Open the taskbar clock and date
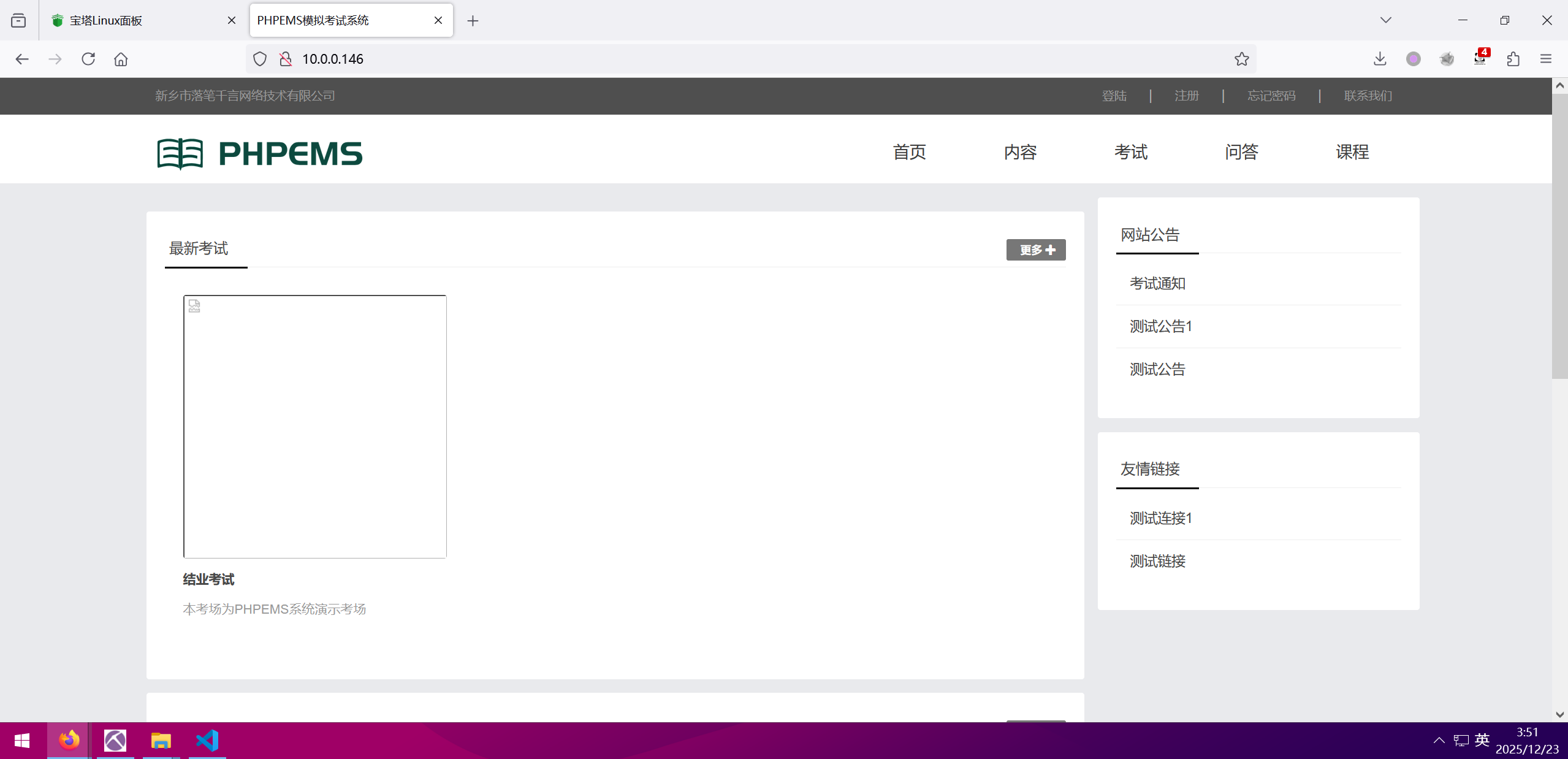 1527,741
